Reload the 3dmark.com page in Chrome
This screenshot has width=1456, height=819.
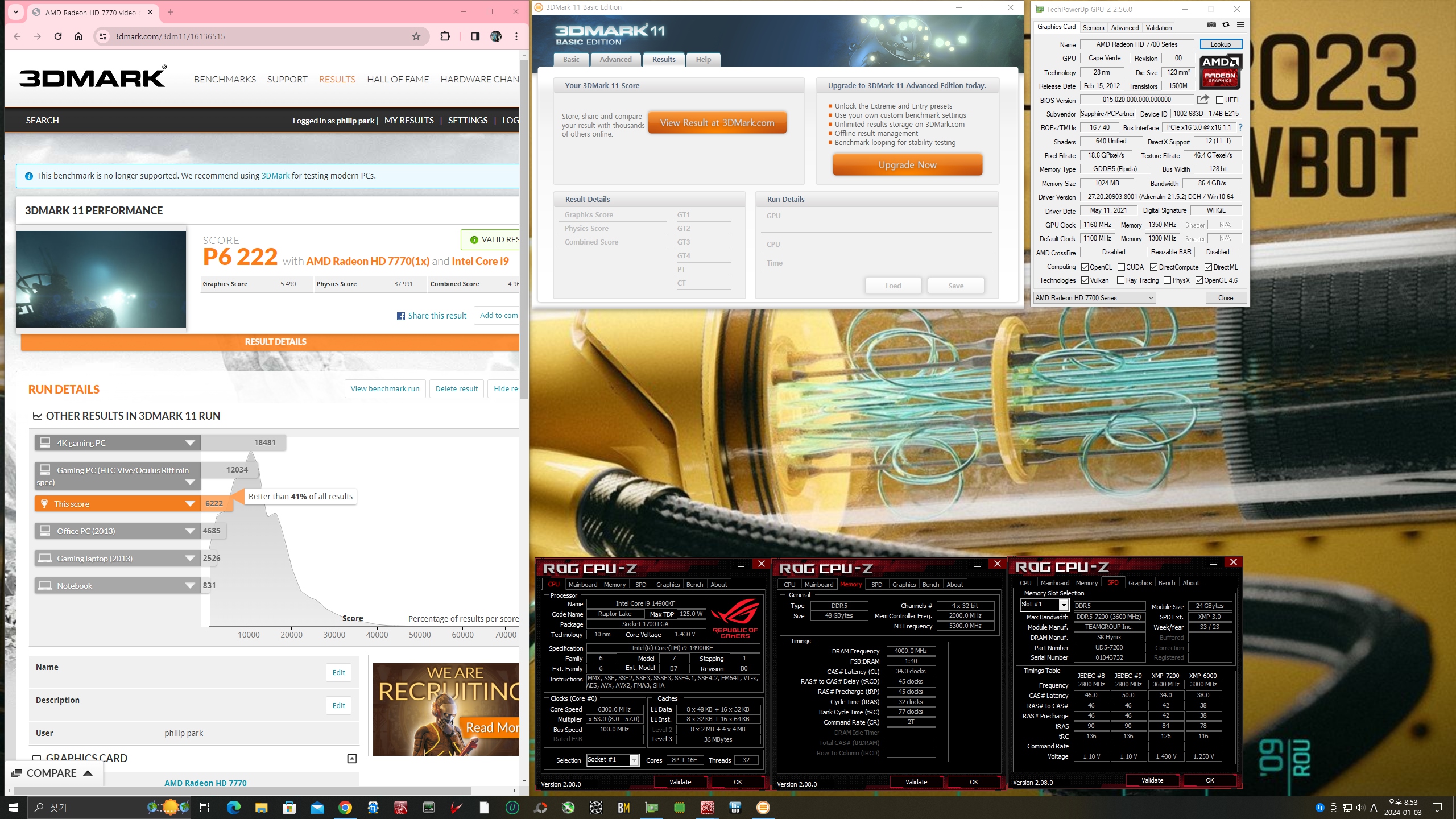click(58, 36)
